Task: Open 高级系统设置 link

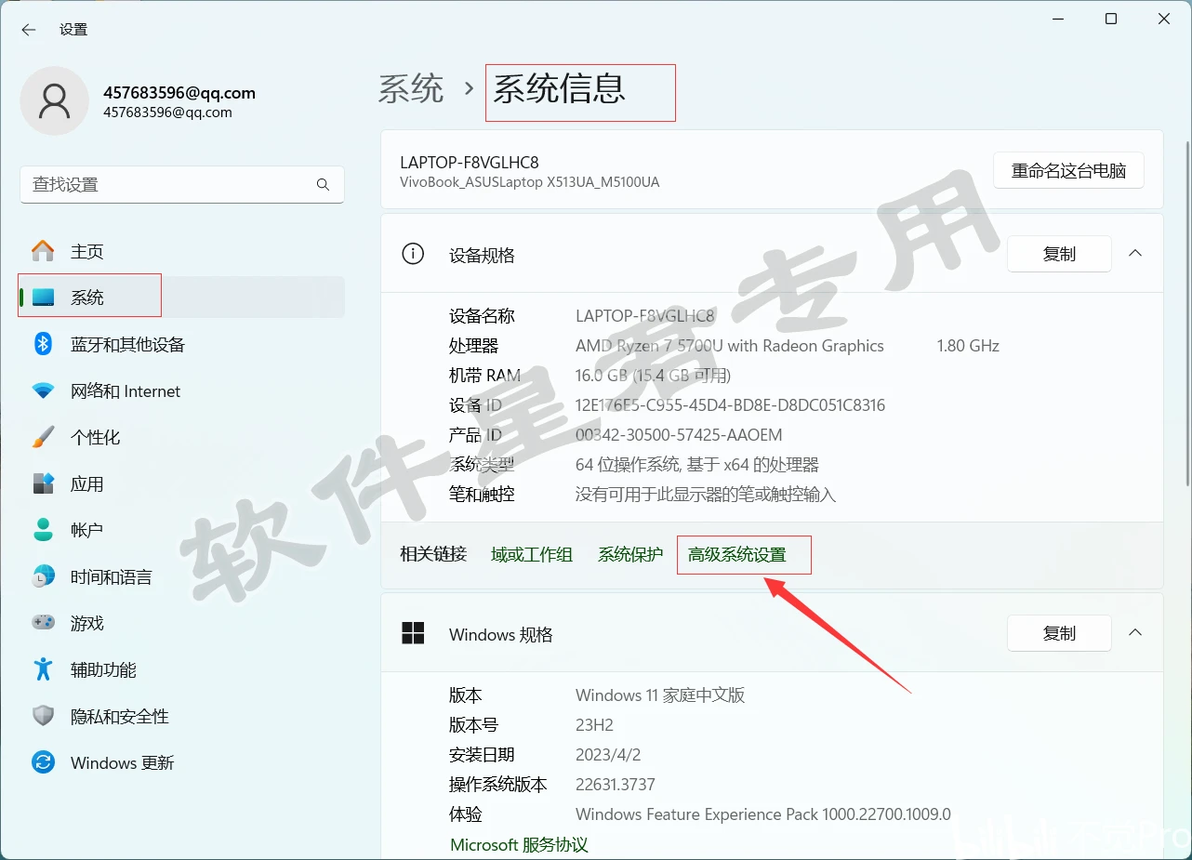Action: click(x=737, y=554)
